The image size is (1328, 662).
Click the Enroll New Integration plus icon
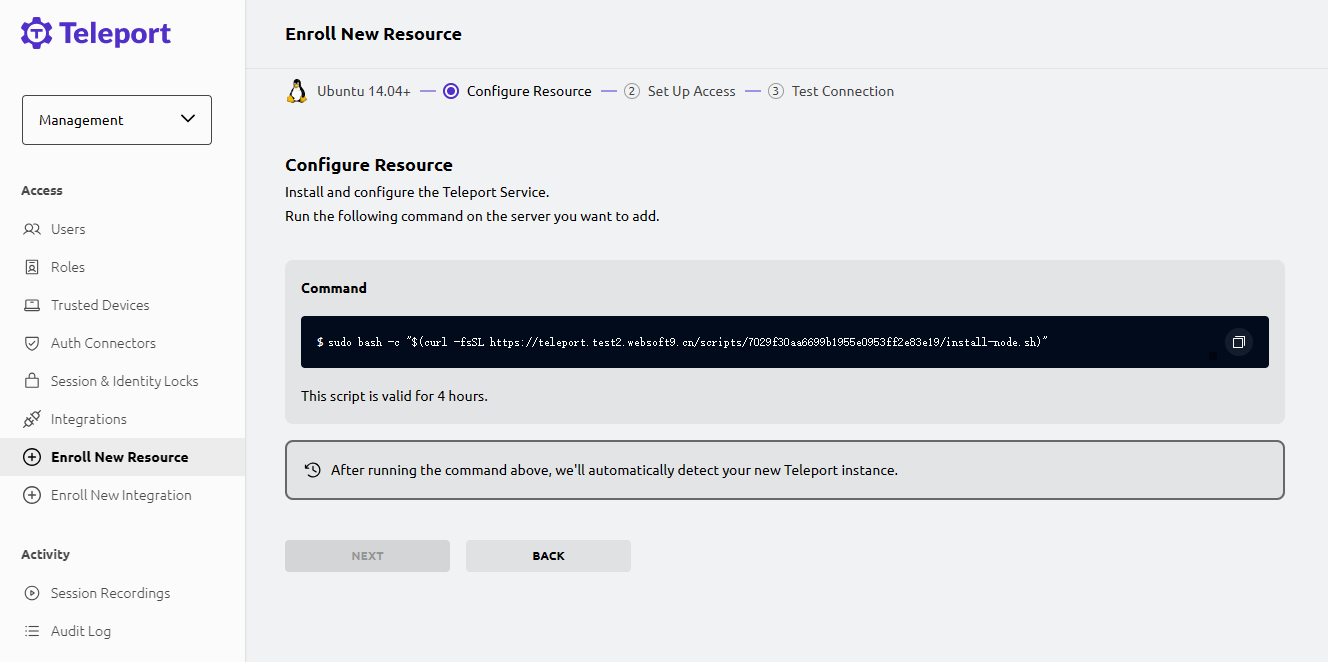tap(32, 495)
